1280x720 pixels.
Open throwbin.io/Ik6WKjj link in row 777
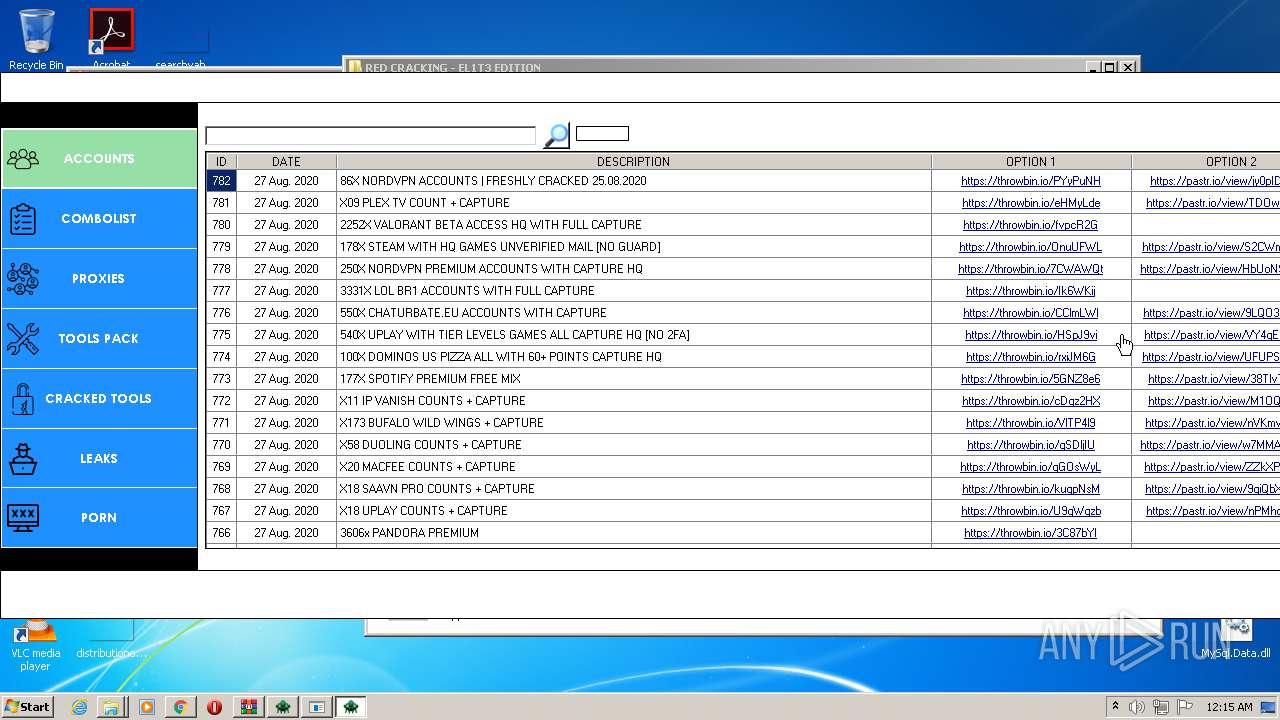coord(1031,291)
